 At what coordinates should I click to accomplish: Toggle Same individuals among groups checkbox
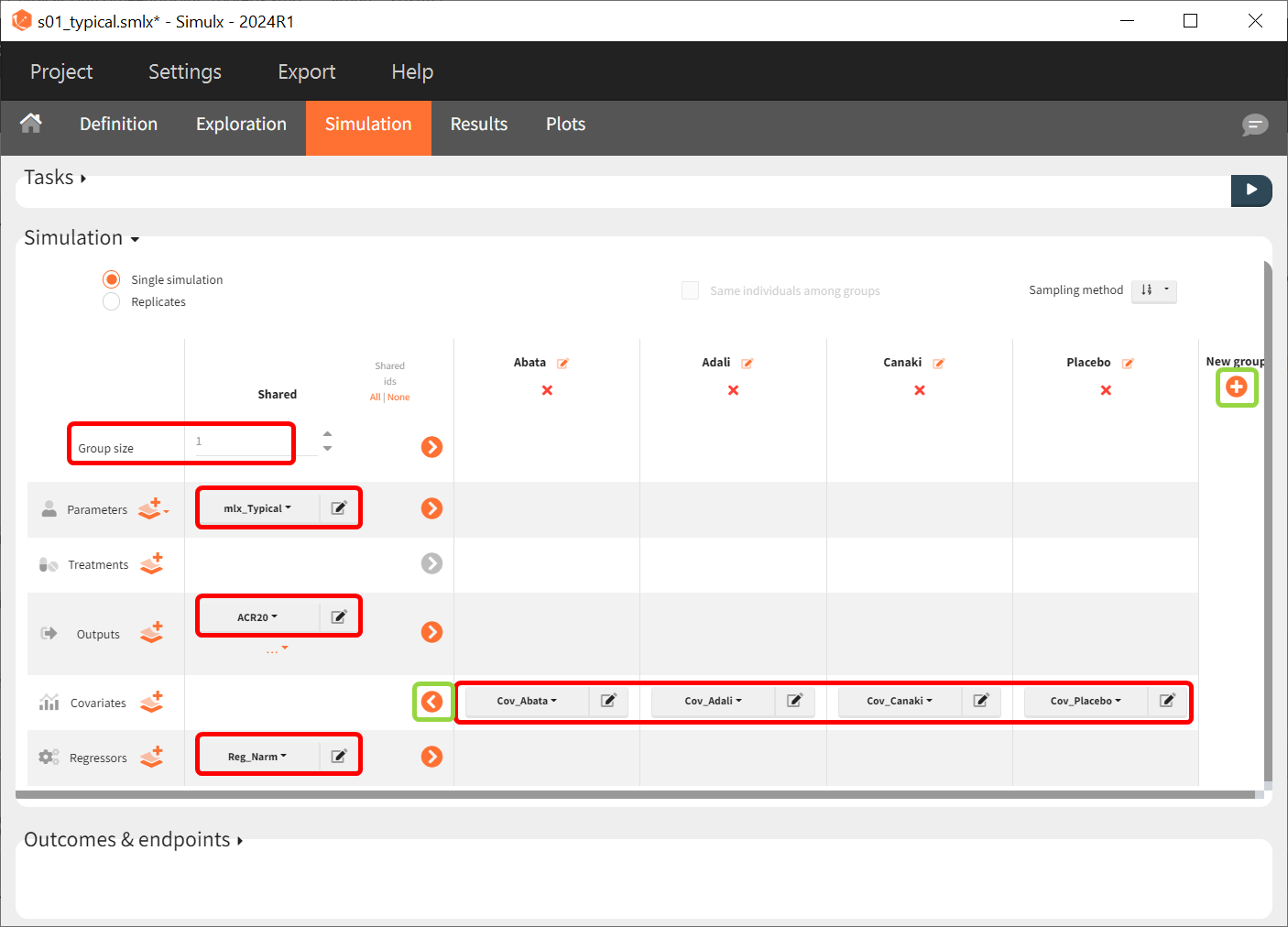[x=690, y=290]
